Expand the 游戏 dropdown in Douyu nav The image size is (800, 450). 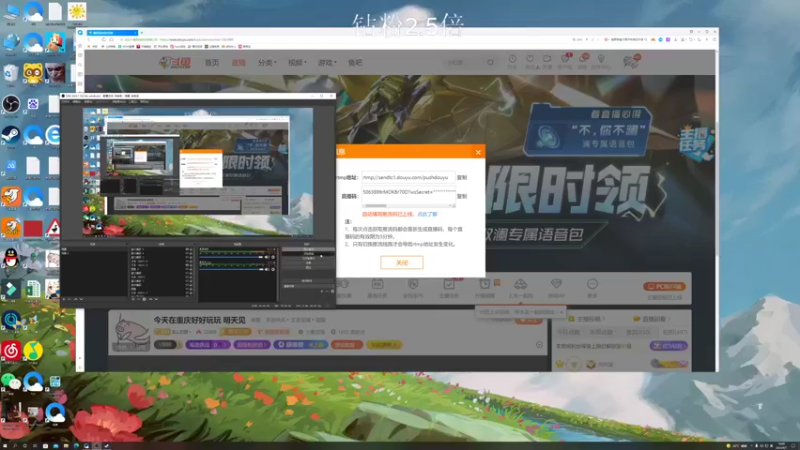pos(327,63)
